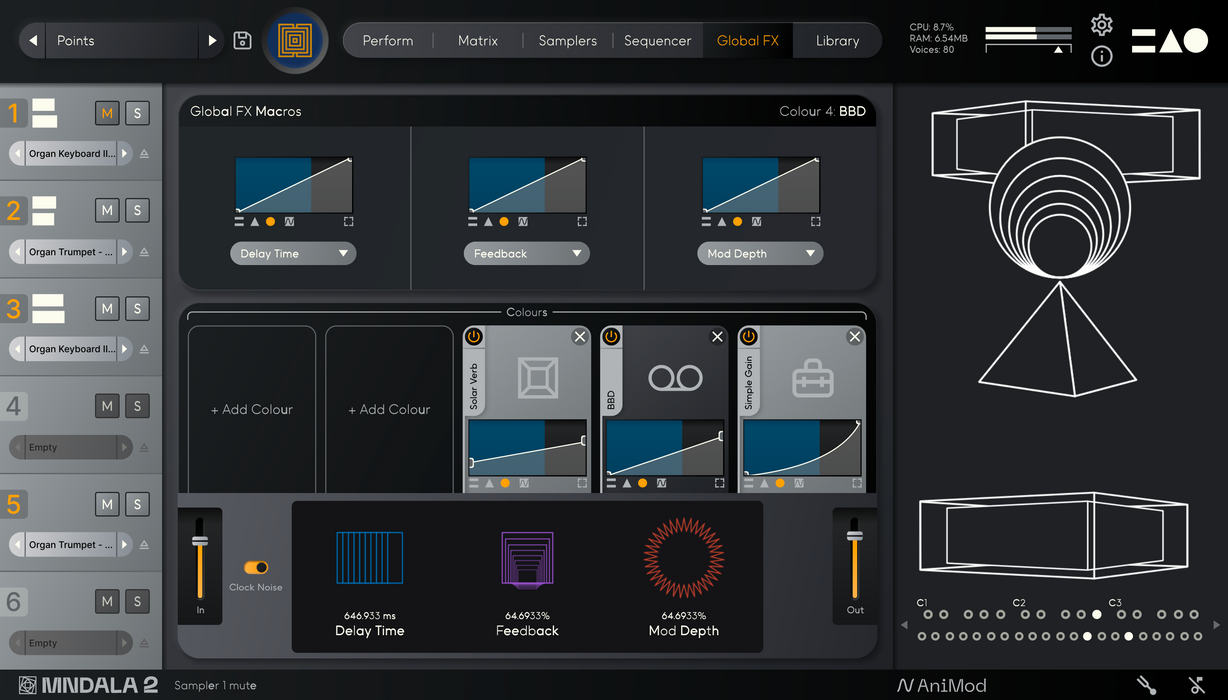
Task: Solo sampler 2 with the S button
Action: [137, 211]
